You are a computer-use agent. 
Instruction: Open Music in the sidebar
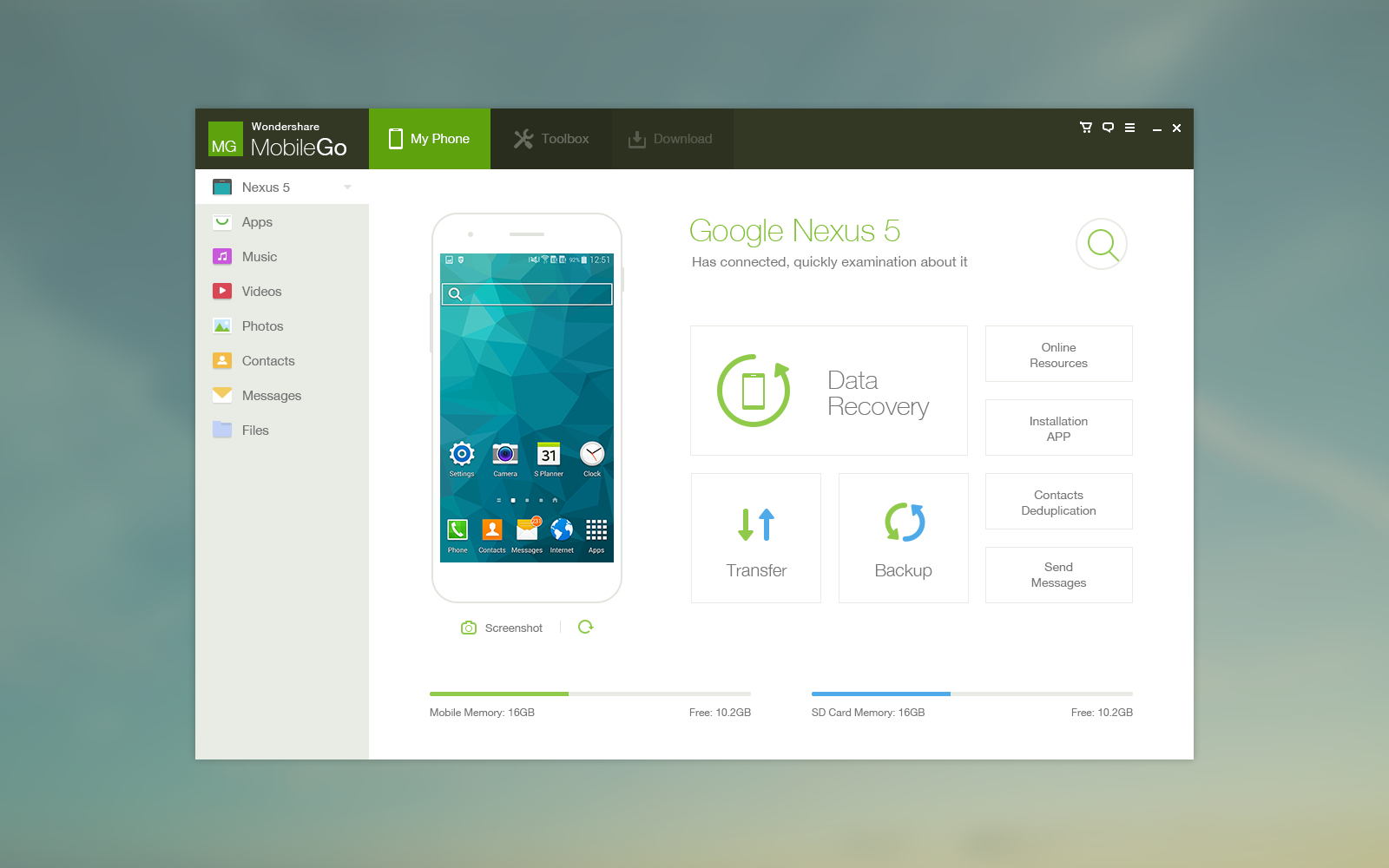pos(282,257)
